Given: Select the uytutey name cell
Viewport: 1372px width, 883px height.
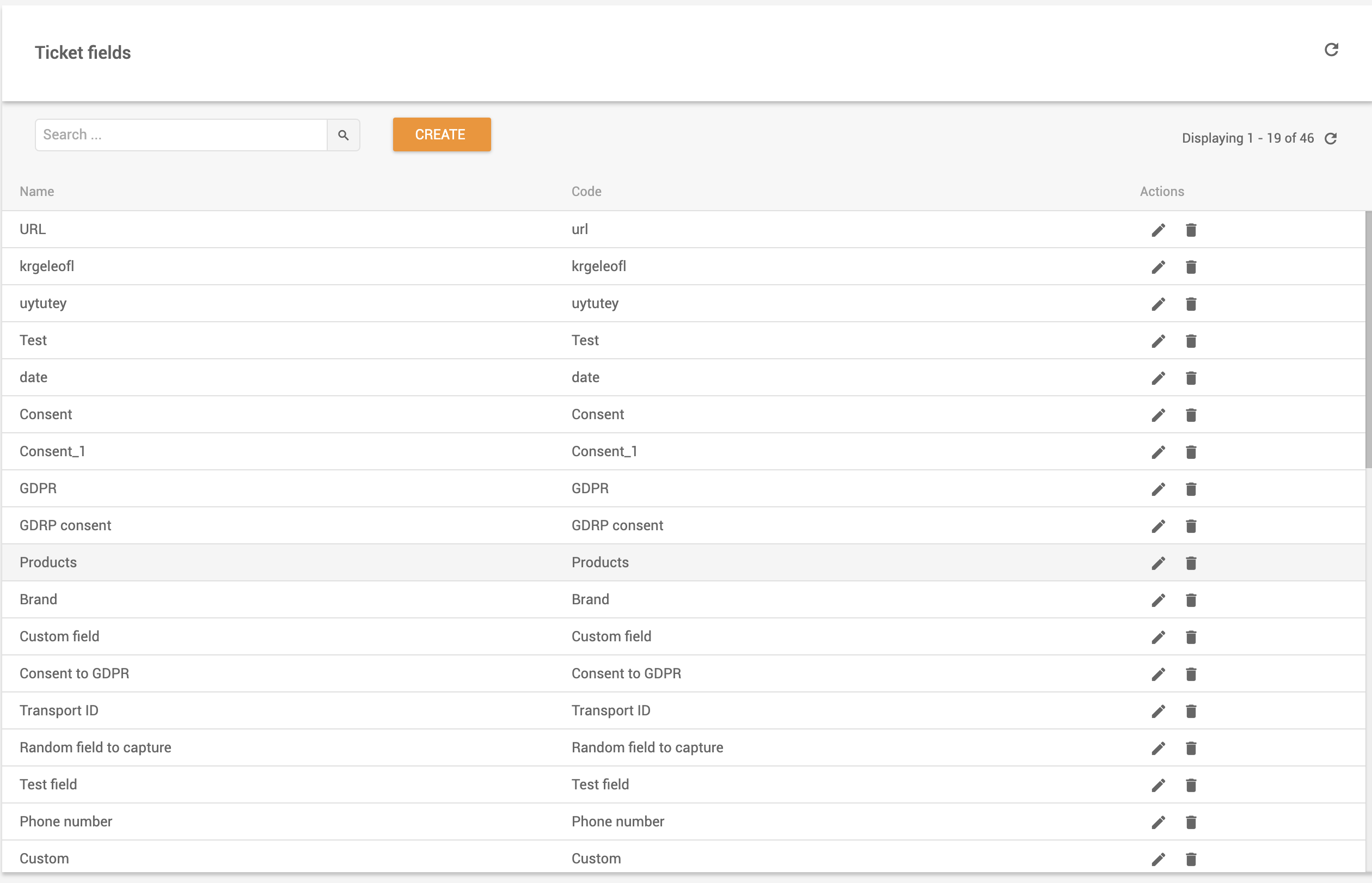Looking at the screenshot, I should (x=43, y=303).
